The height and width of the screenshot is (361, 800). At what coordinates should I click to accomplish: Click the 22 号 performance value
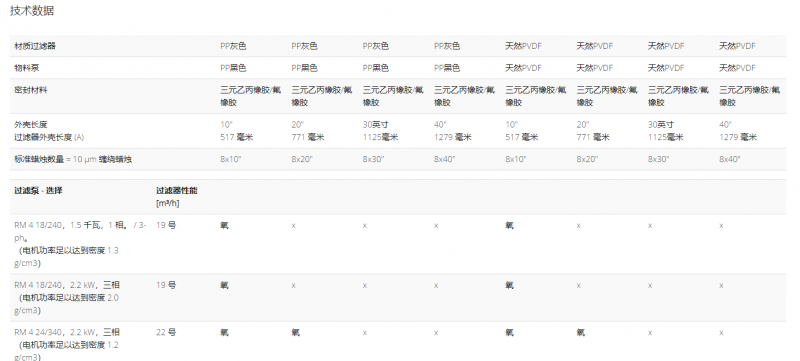pyautogui.click(x=166, y=332)
